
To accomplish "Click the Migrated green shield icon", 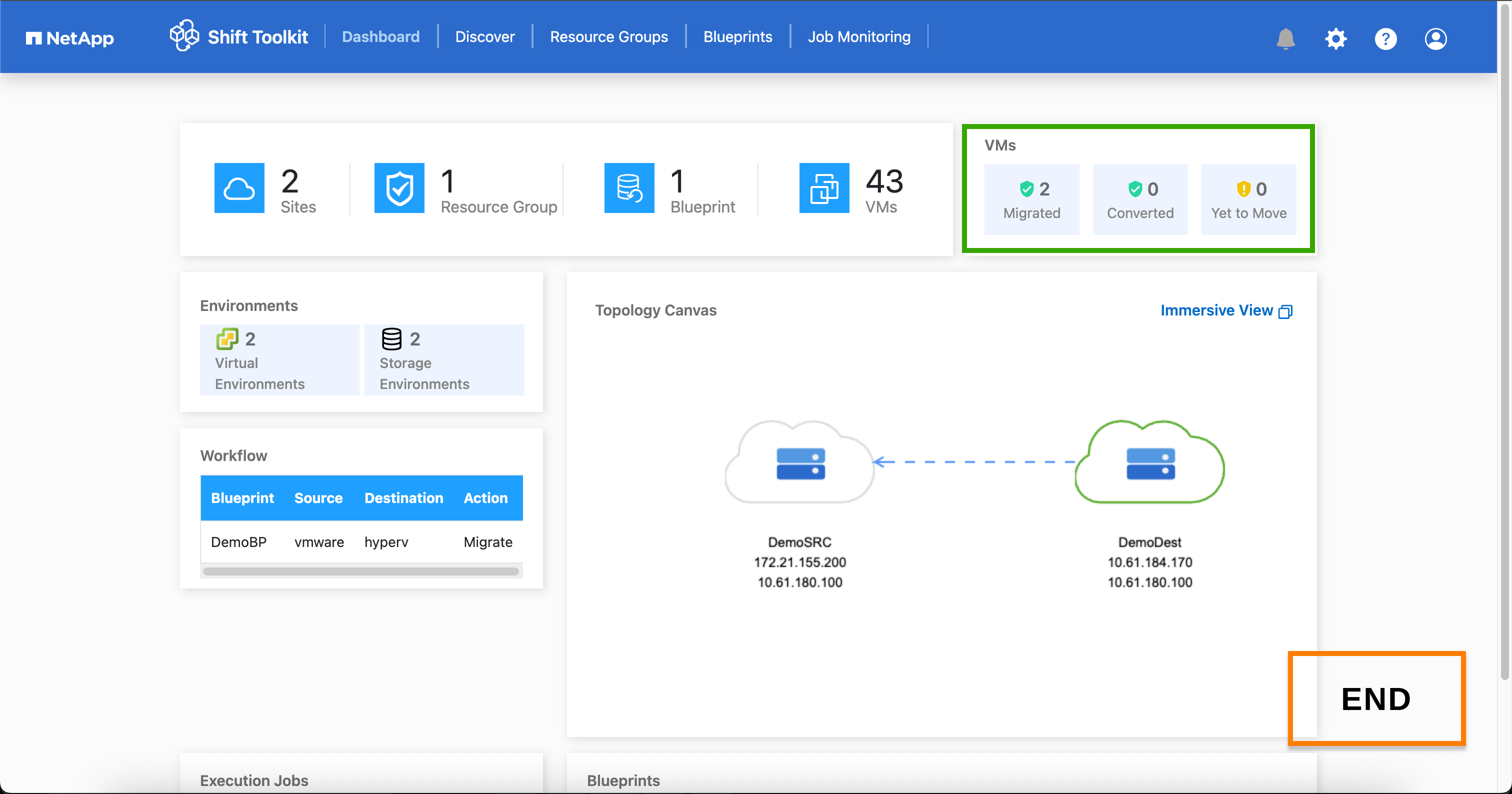I will coord(1026,189).
